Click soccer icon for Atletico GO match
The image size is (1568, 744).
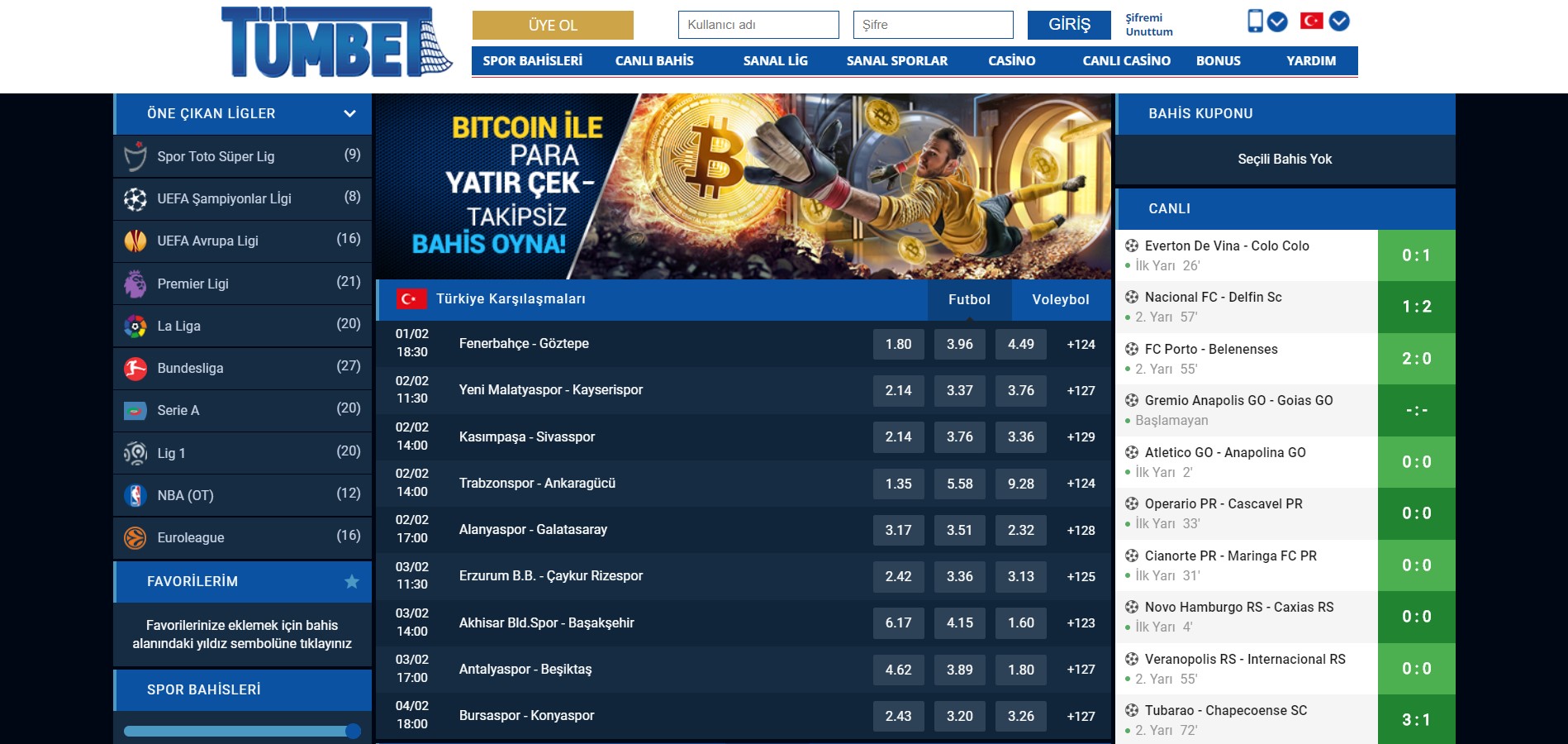click(1132, 452)
